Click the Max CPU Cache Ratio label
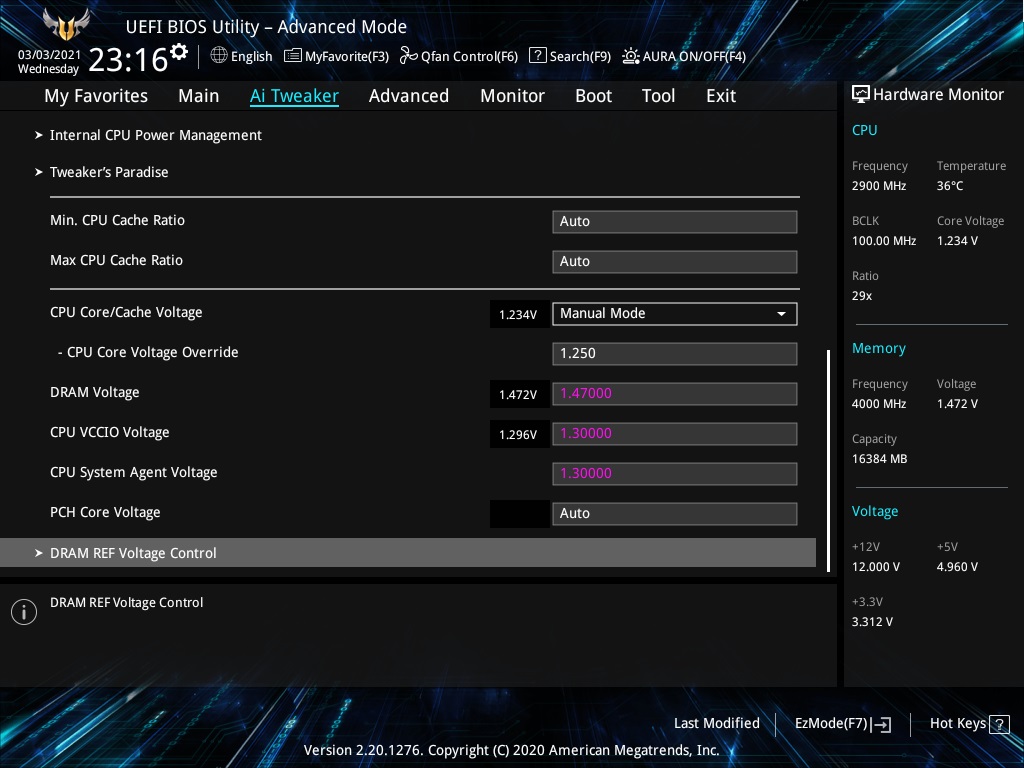 [x=116, y=260]
